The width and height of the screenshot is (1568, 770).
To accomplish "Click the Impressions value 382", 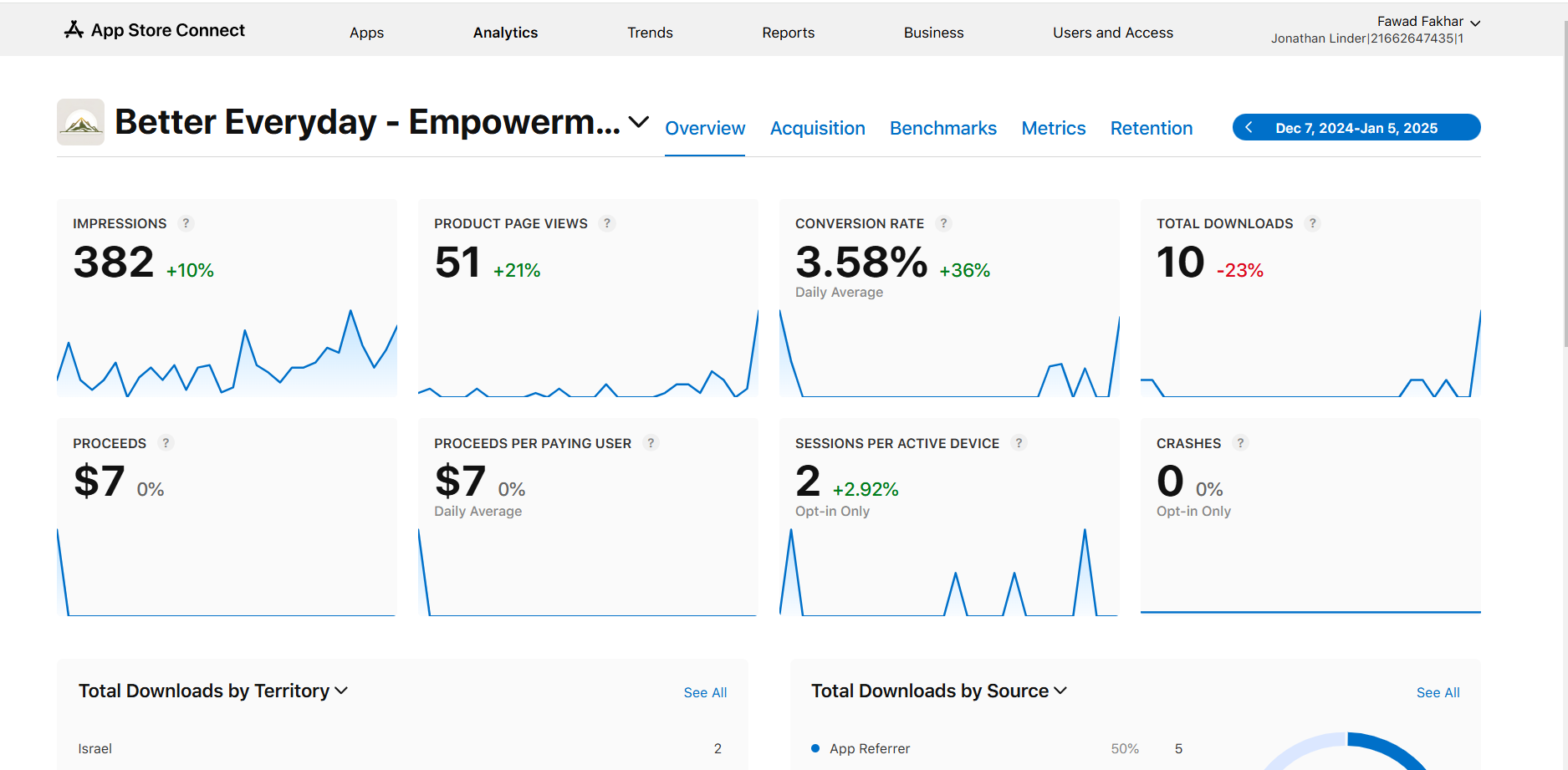I will point(114,263).
